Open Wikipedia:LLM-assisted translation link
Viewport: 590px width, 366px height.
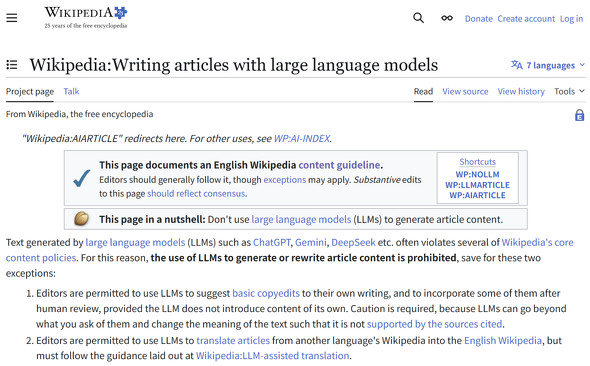[x=273, y=355]
